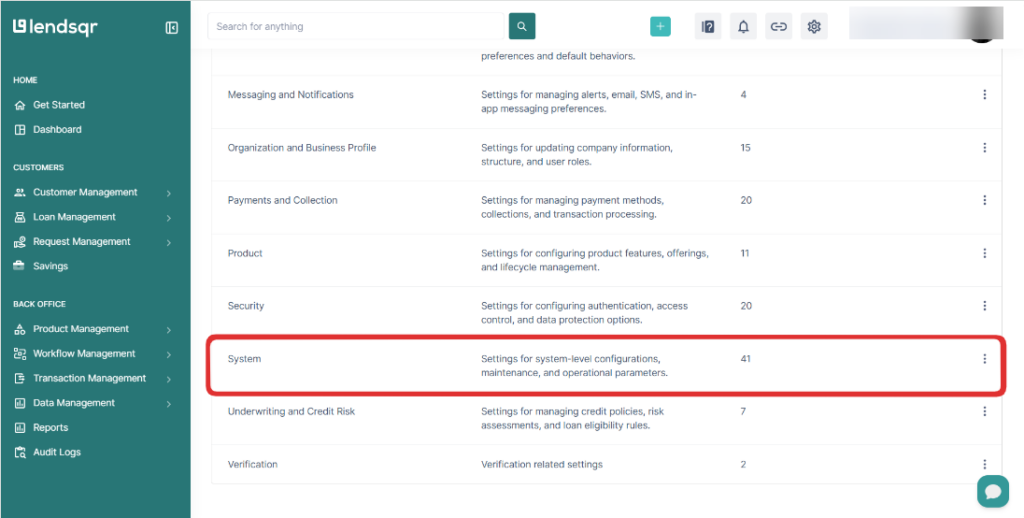
Task: Click the count 41 in System row
Action: 746,359
